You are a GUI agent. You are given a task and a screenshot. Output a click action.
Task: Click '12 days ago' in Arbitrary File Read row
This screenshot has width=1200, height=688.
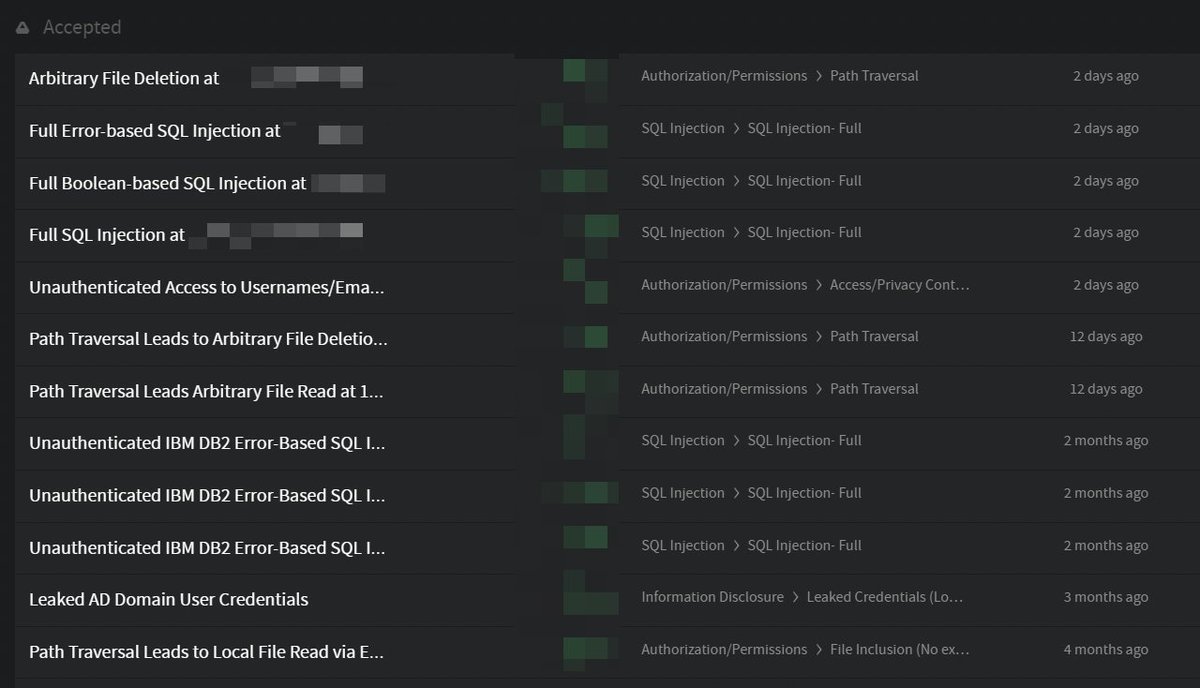pyautogui.click(x=1106, y=389)
